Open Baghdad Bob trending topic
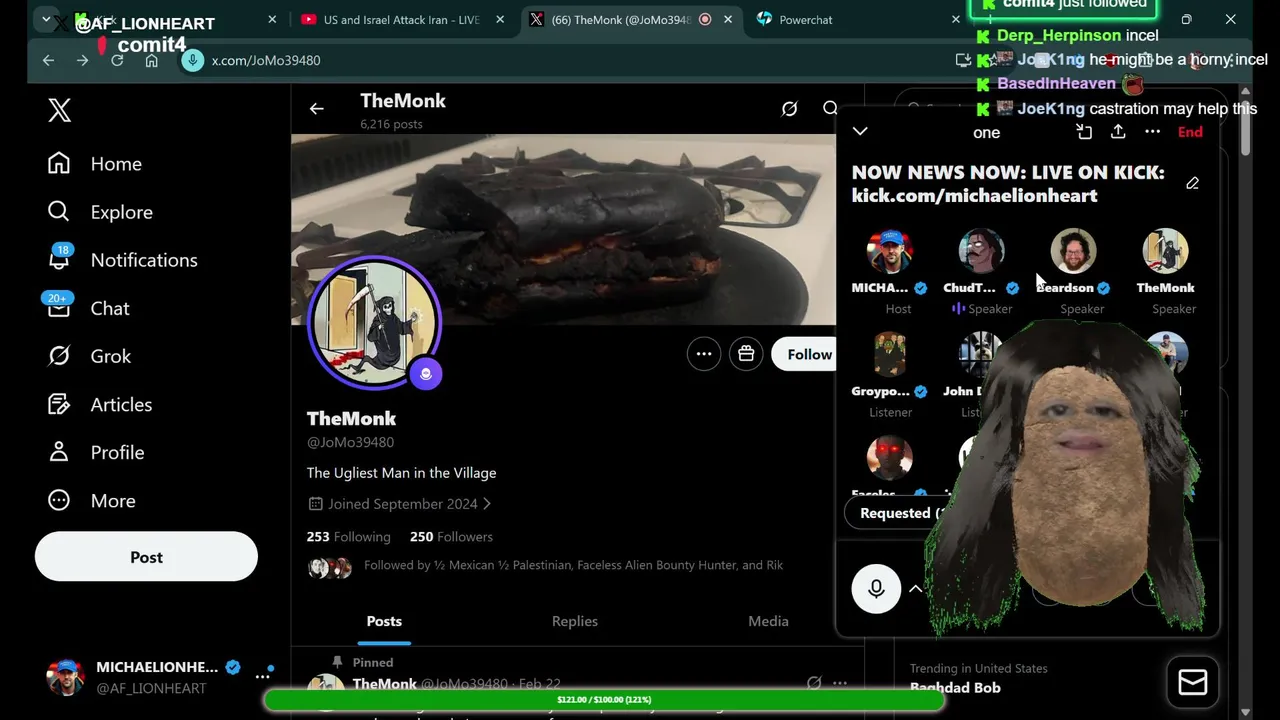 pyautogui.click(x=955, y=688)
